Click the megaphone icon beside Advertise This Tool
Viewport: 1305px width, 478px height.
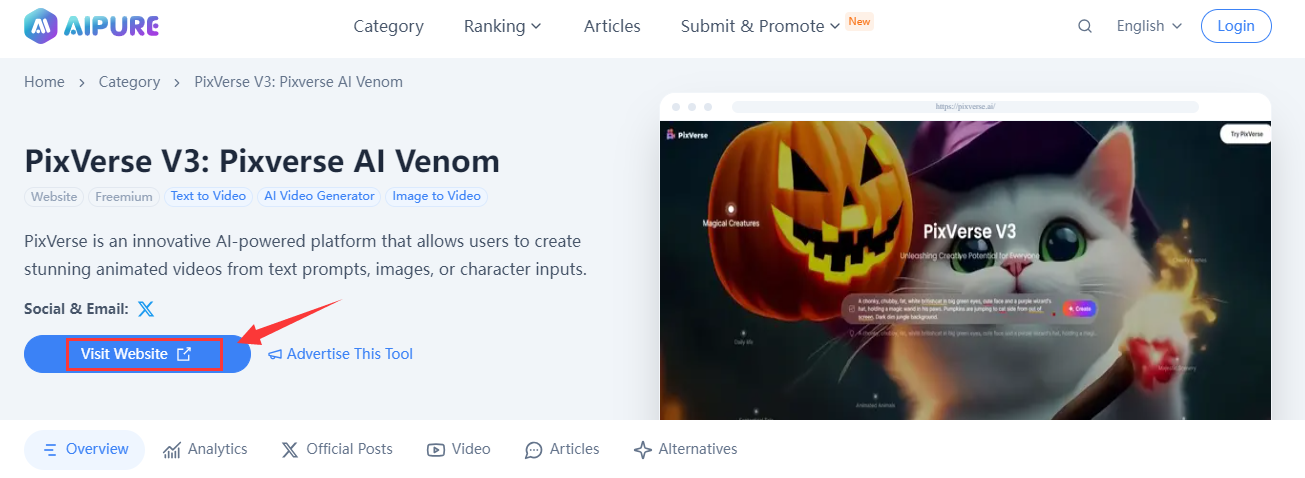tap(275, 354)
